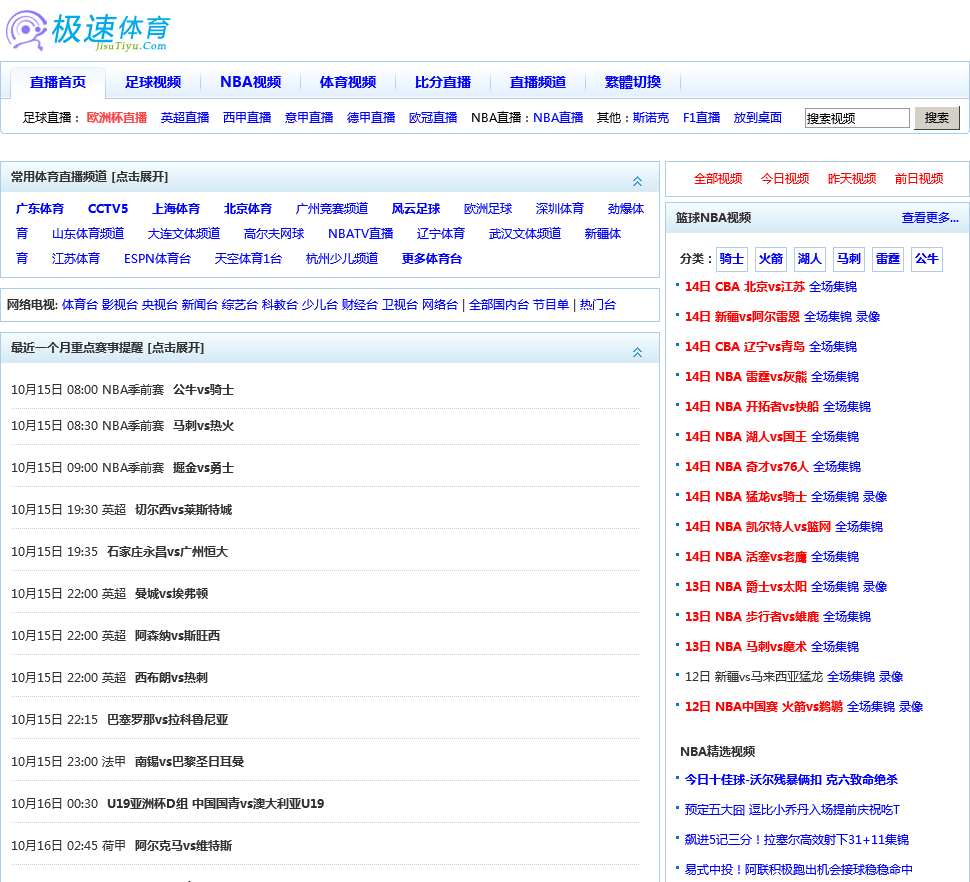Open the F1直播 link
Image resolution: width=970 pixels, height=882 pixels.
coord(702,118)
